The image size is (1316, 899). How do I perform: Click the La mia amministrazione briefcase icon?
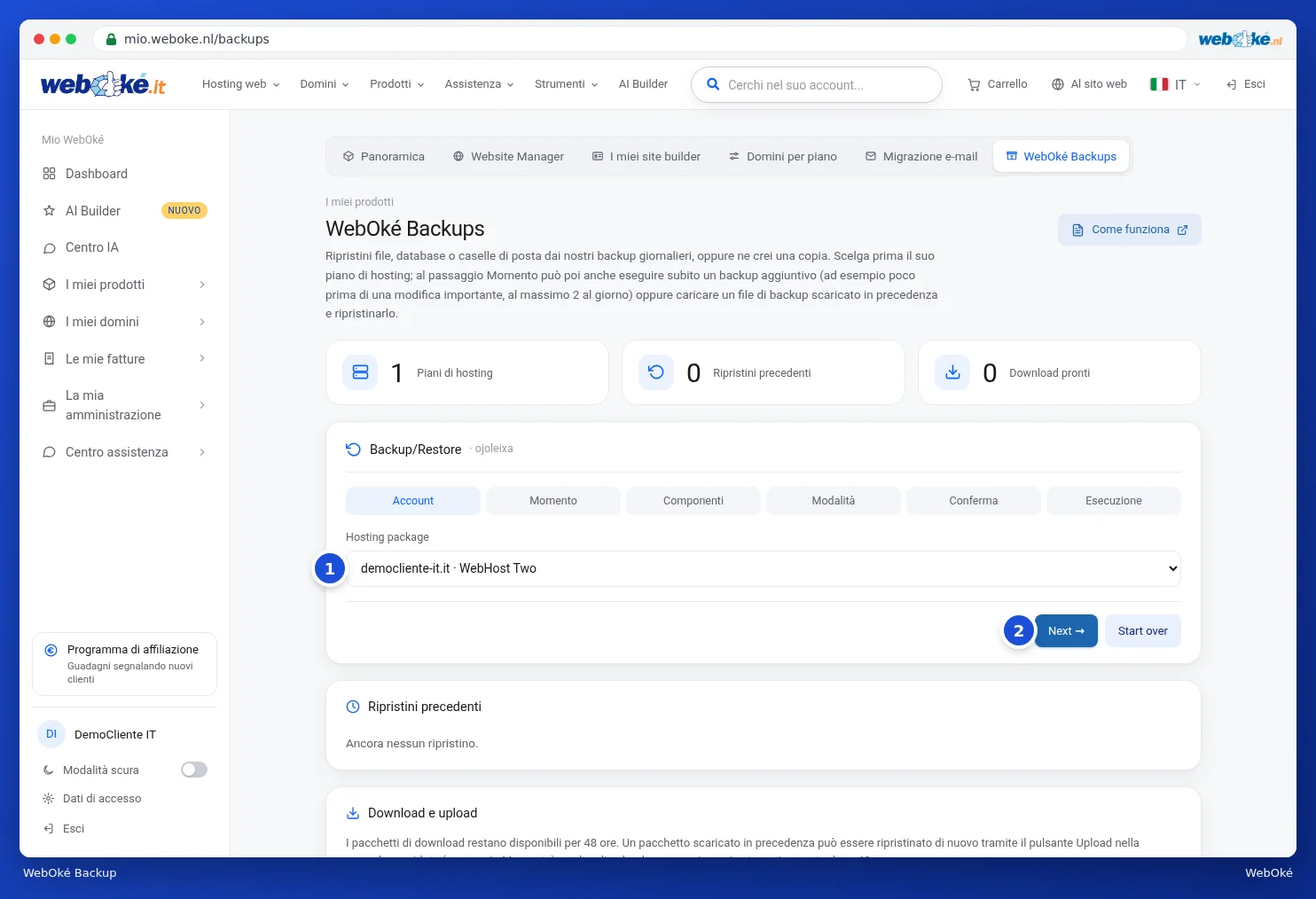point(50,405)
